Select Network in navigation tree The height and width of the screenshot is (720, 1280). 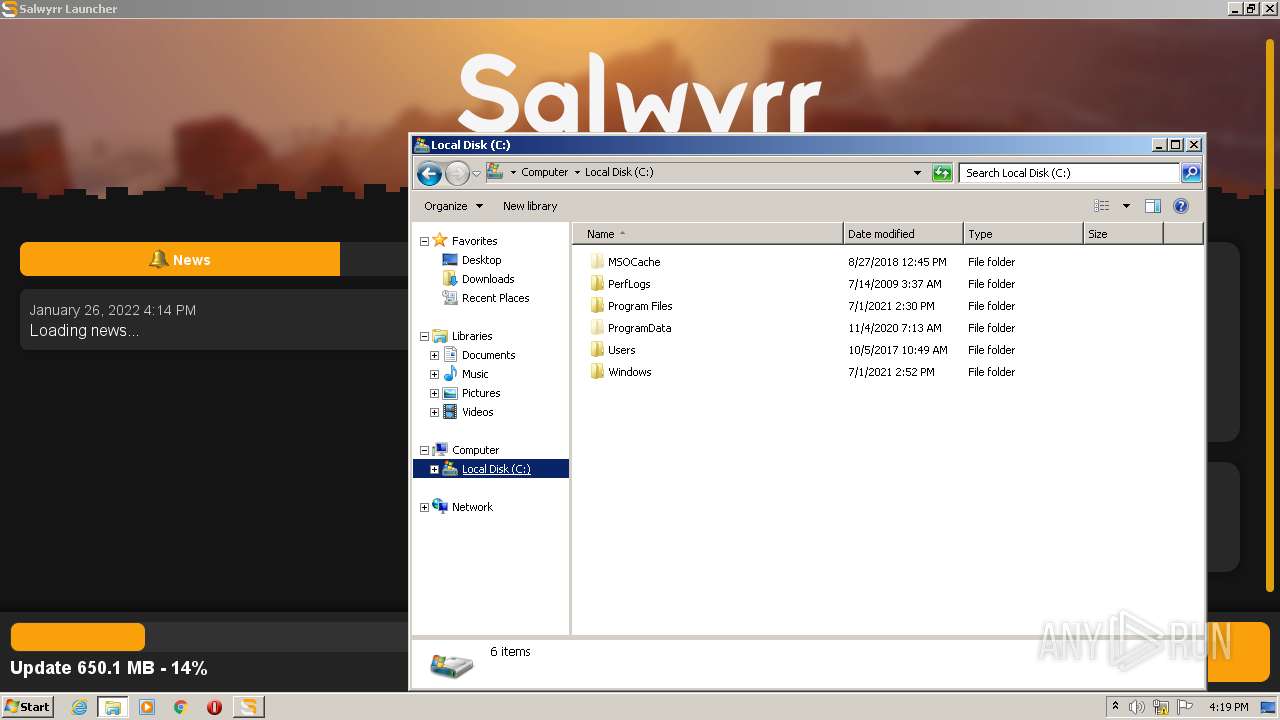(x=472, y=507)
